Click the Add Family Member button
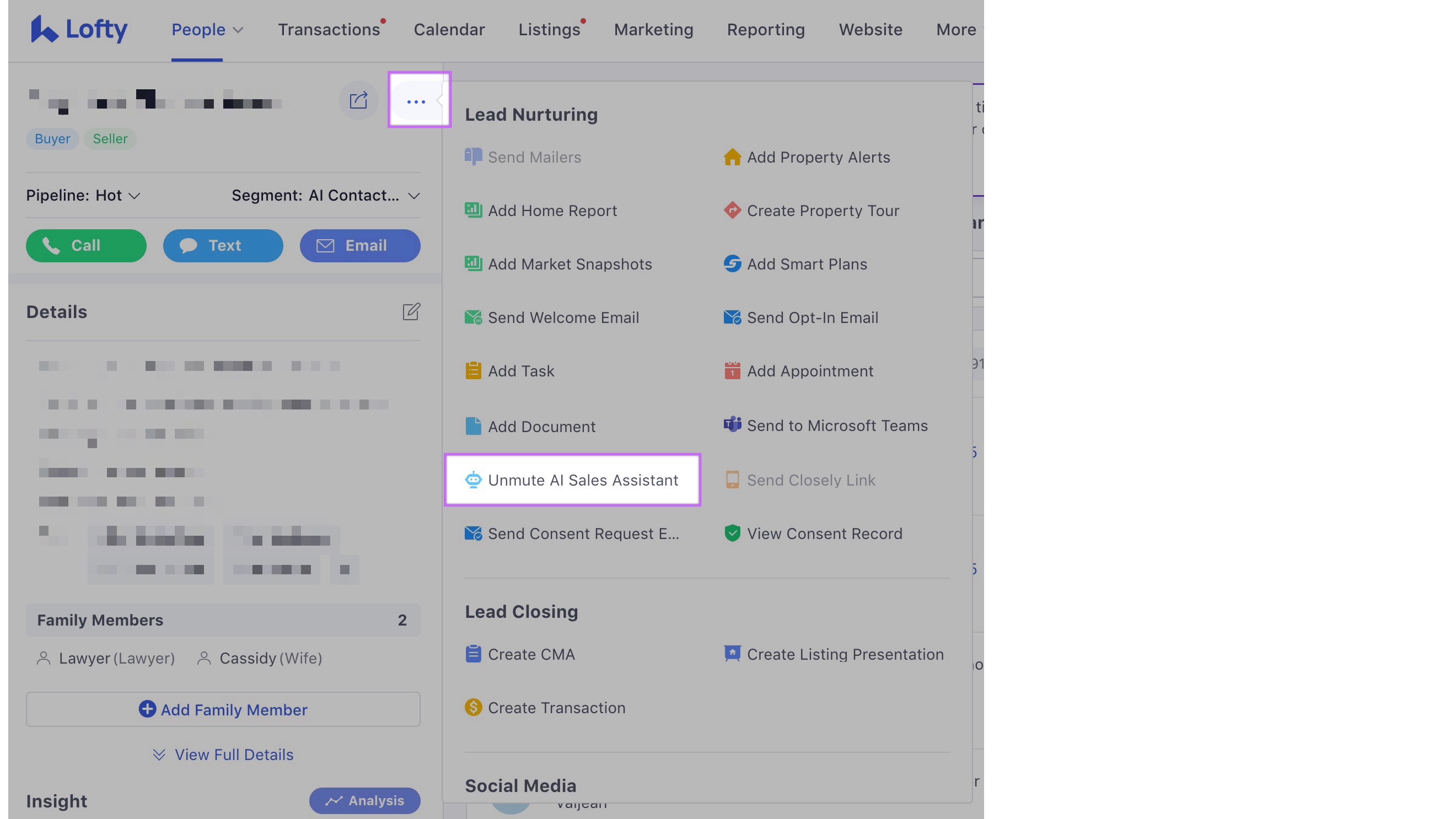The height and width of the screenshot is (819, 1456). (223, 709)
